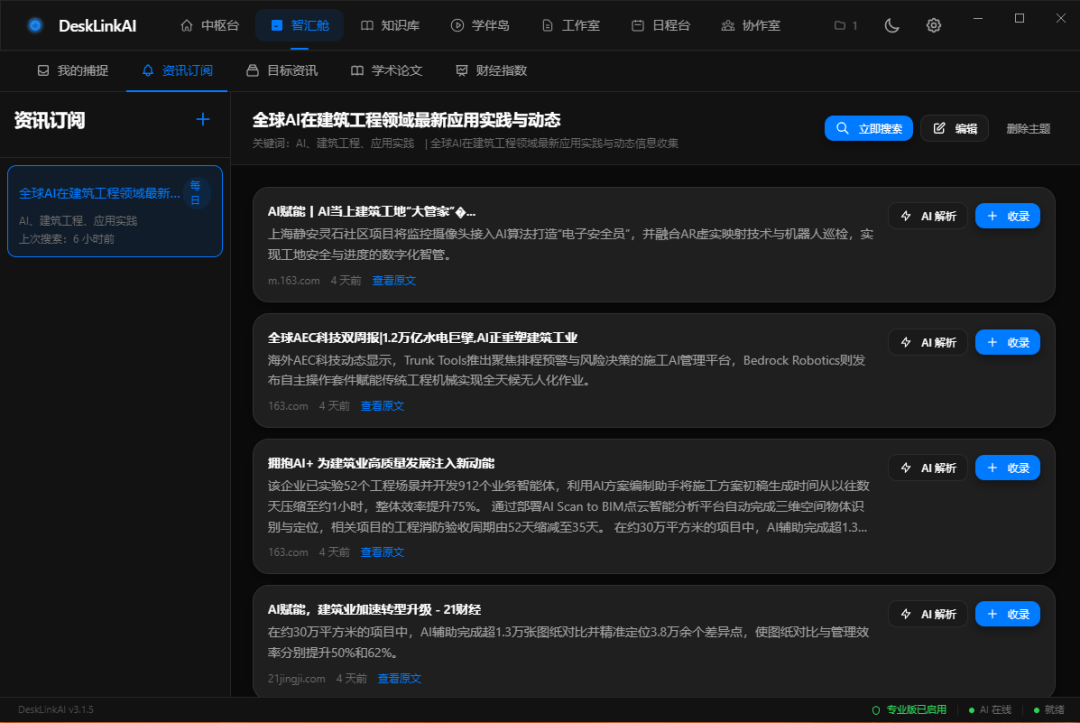Open 查看原文 for 全球AEC科技双周报 article
This screenshot has width=1080, height=723.
(382, 406)
